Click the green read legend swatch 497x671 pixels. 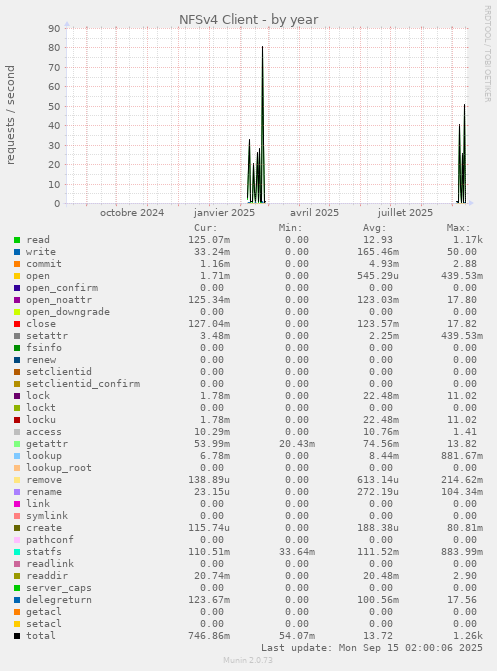click(17, 240)
